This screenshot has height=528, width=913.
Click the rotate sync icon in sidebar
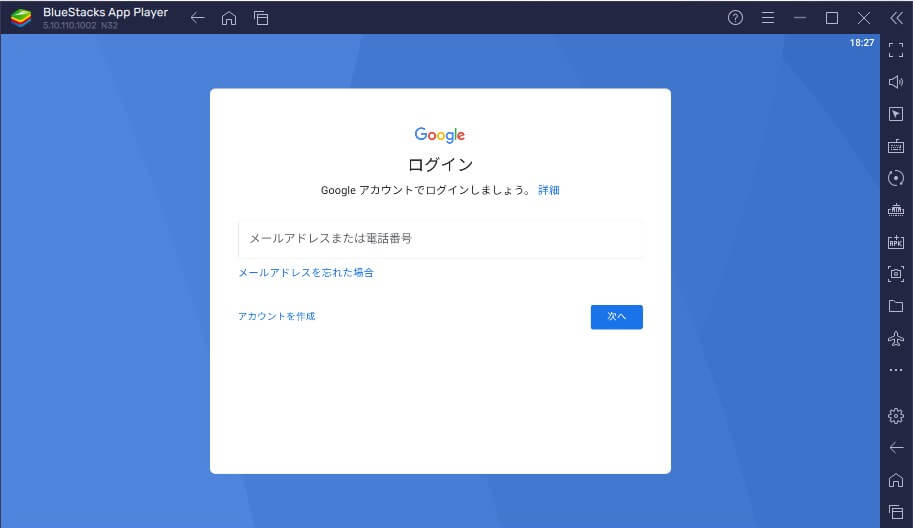pyautogui.click(x=896, y=178)
